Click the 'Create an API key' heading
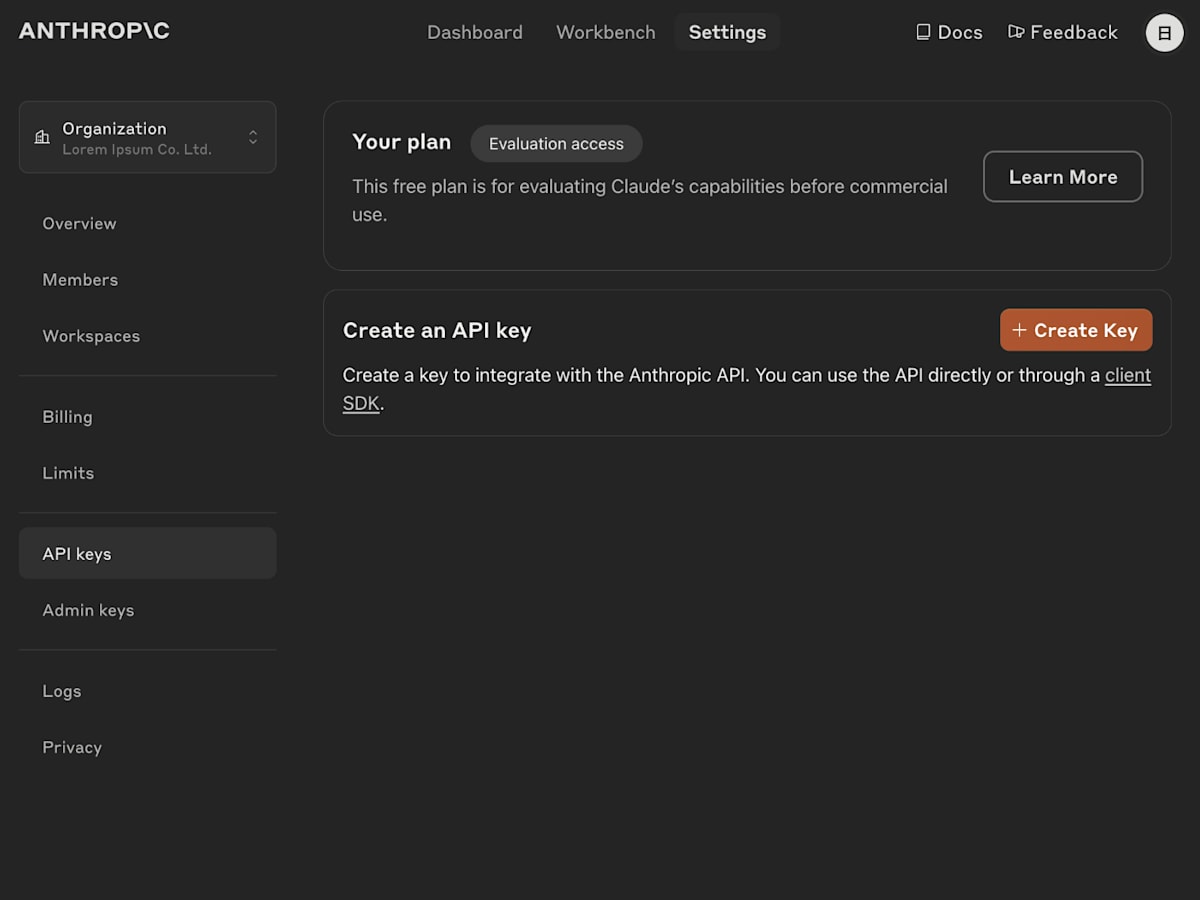 [x=437, y=330]
